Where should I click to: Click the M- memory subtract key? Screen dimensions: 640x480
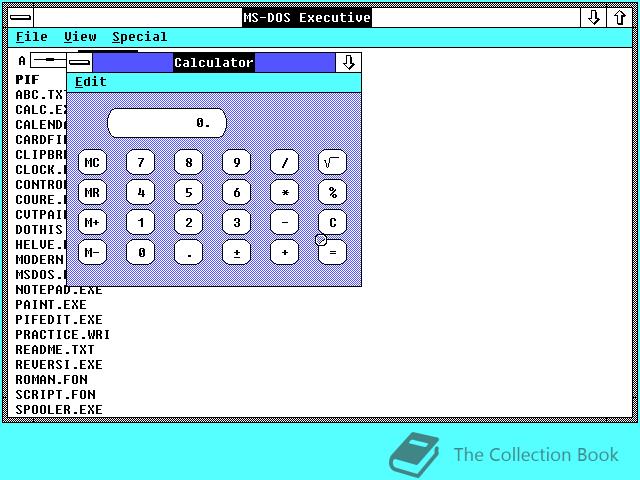(x=92, y=252)
